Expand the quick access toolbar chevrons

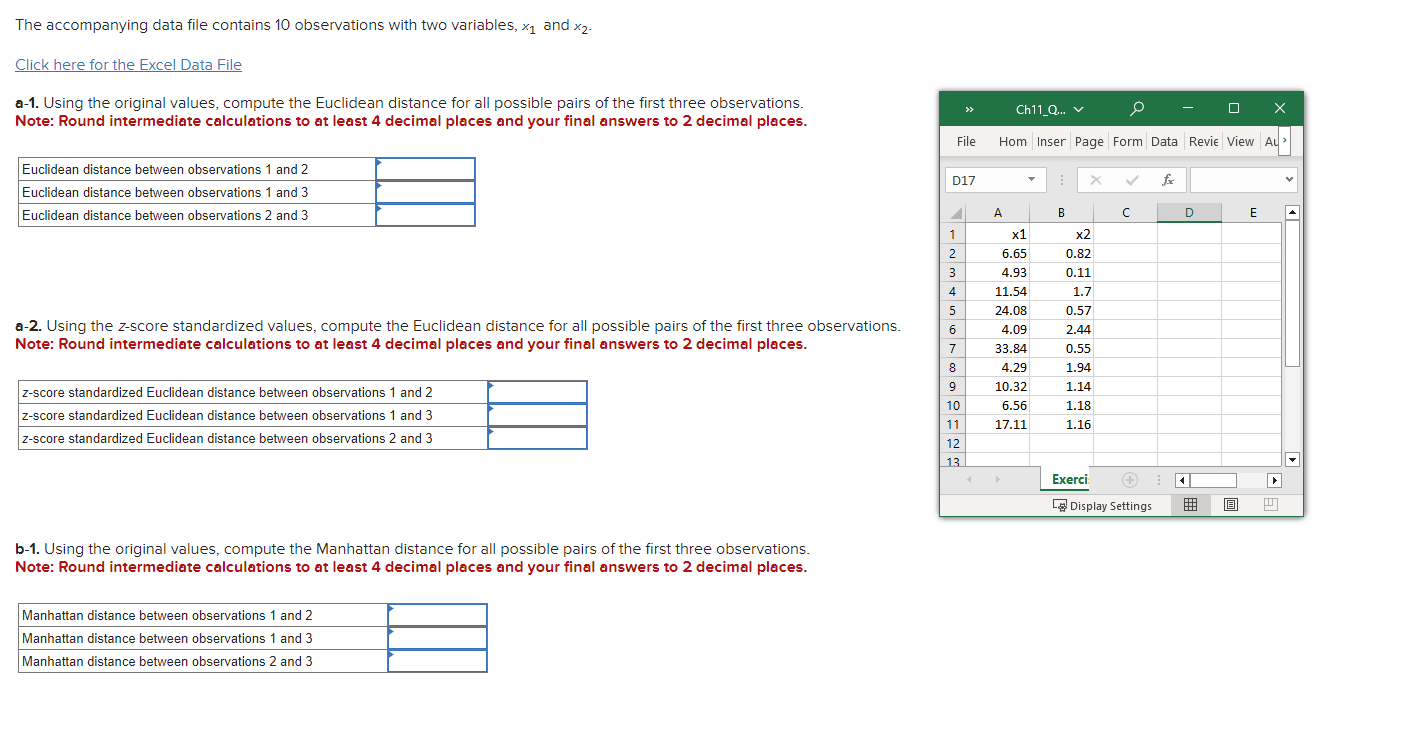[x=968, y=109]
